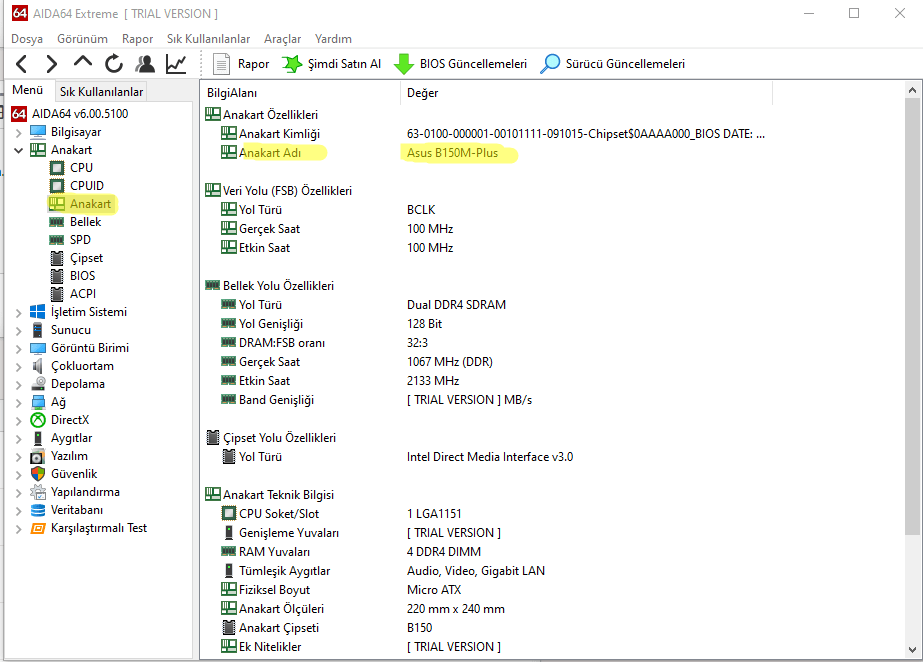Image resolution: width=923 pixels, height=662 pixels.
Task: Expand the Yapılandırma tree node
Action: coord(18,493)
